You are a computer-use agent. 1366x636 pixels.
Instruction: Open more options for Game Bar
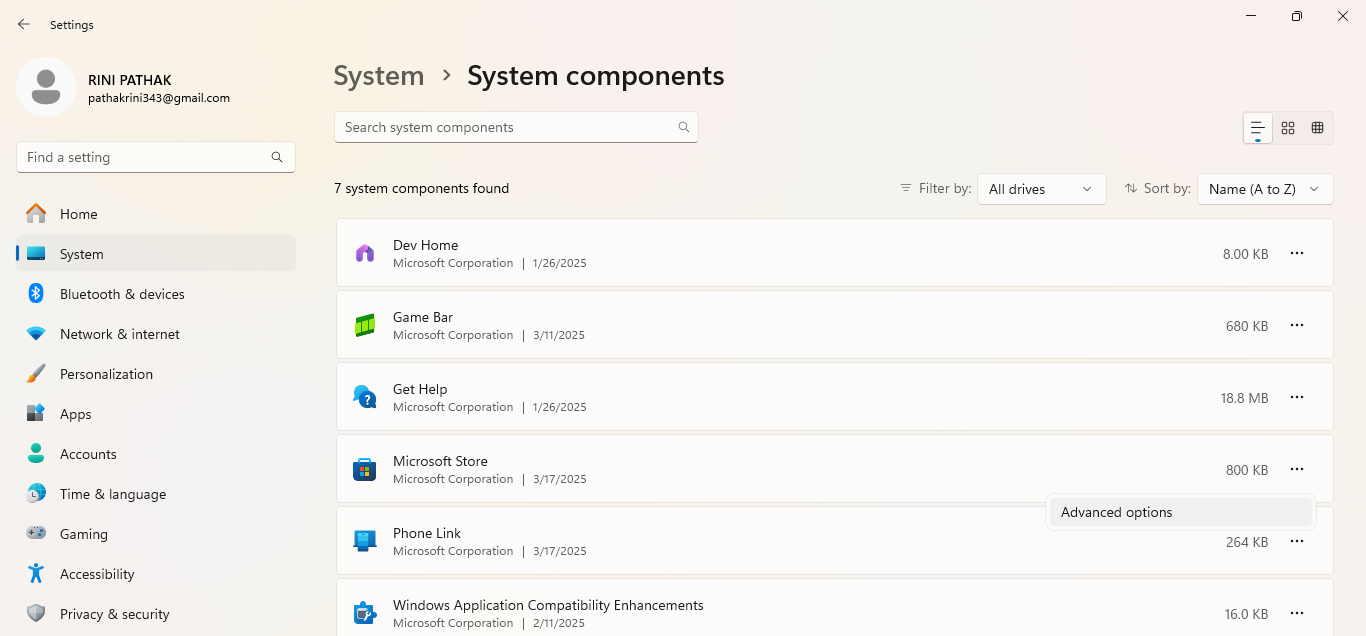point(1297,326)
